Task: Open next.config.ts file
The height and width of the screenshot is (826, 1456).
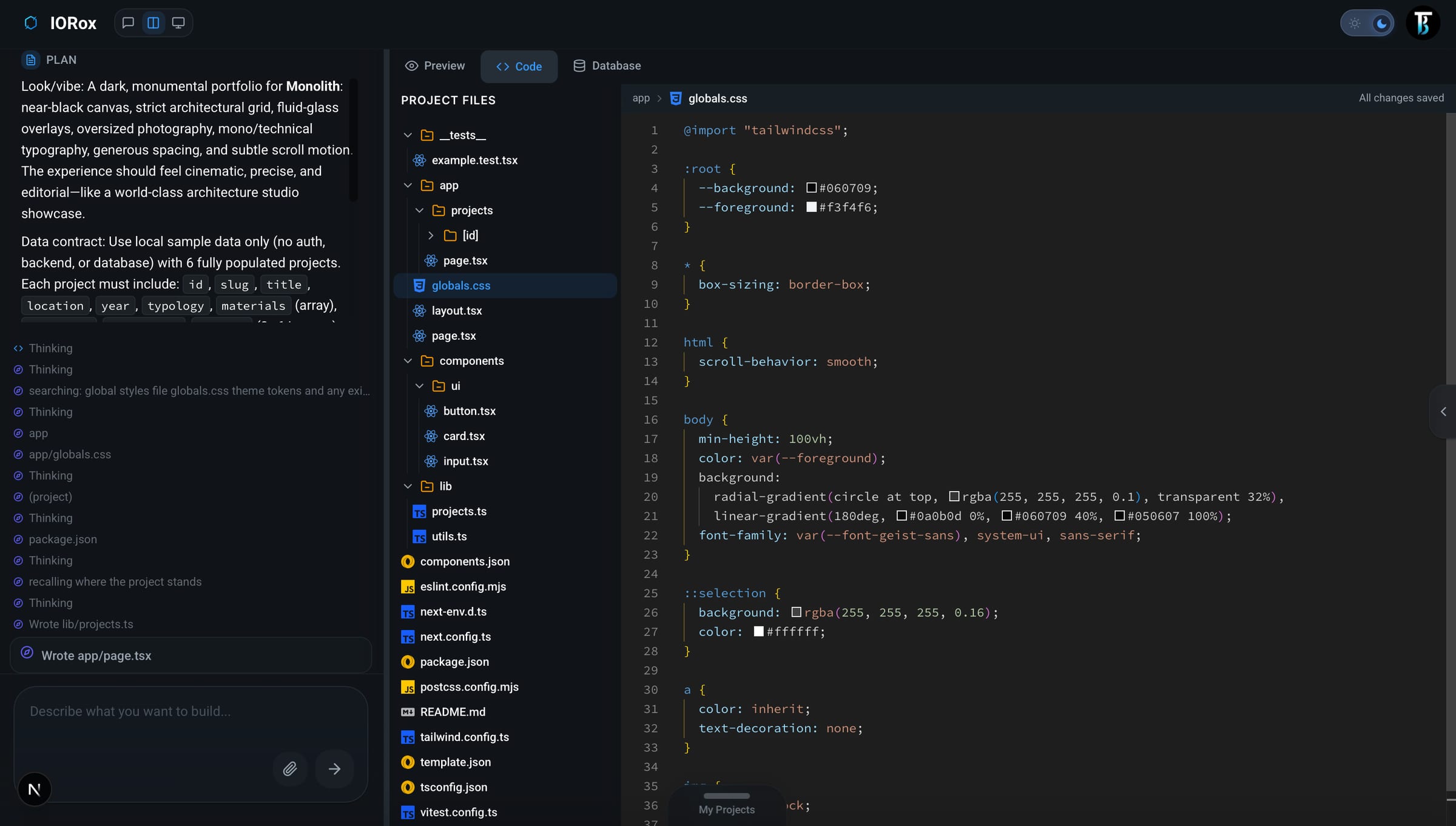Action: pyautogui.click(x=505, y=637)
